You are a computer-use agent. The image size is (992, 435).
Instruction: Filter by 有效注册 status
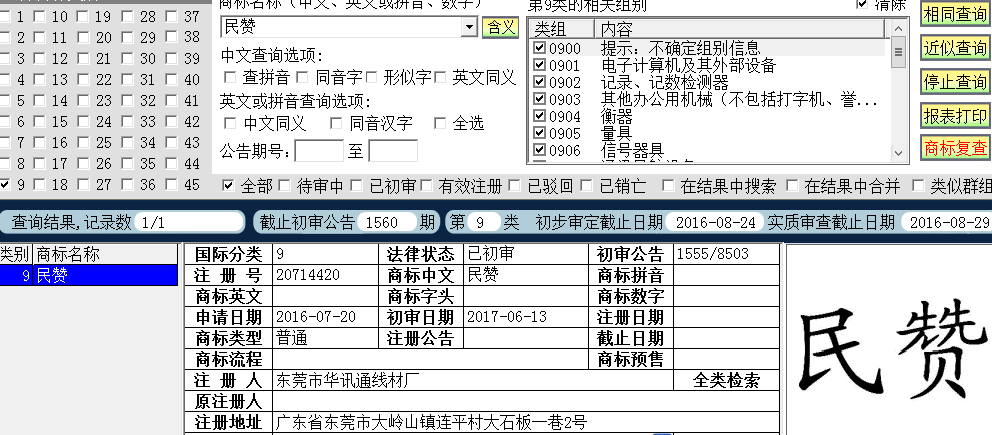426,185
